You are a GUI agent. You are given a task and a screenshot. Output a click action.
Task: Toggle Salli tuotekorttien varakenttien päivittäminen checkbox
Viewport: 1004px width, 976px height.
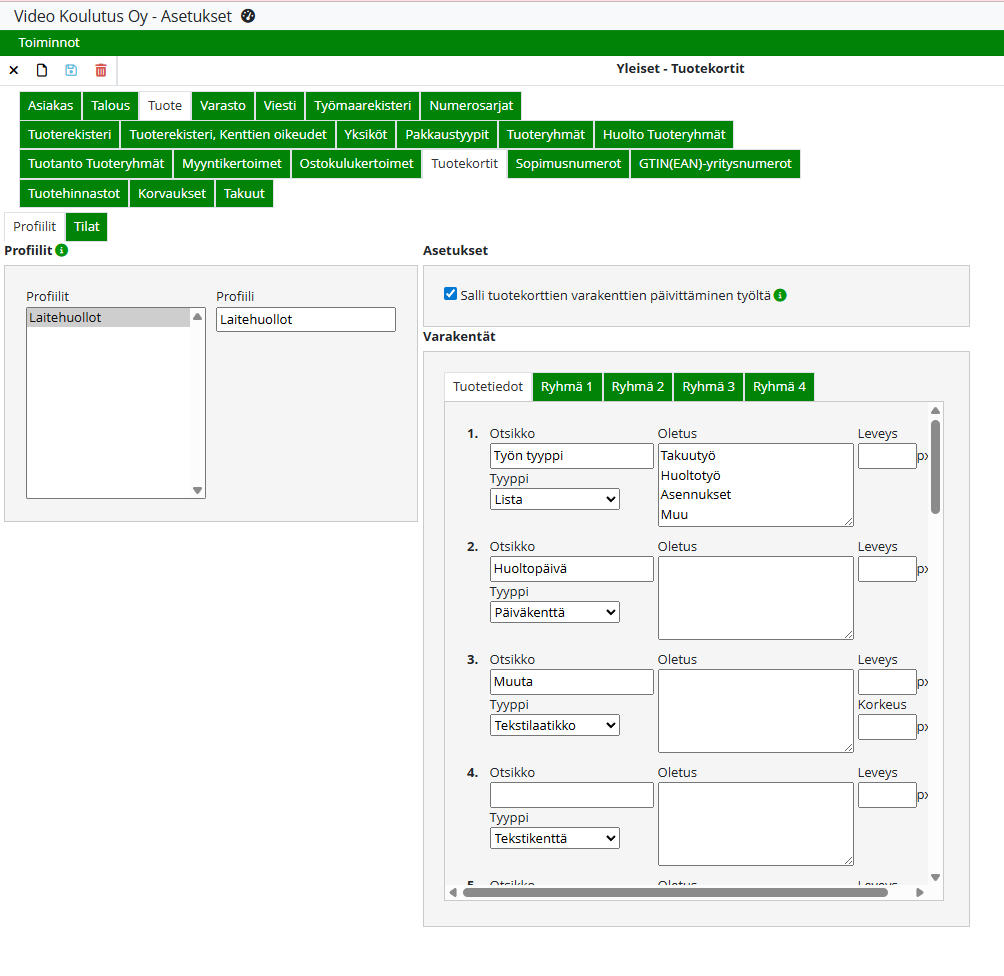coord(450,294)
